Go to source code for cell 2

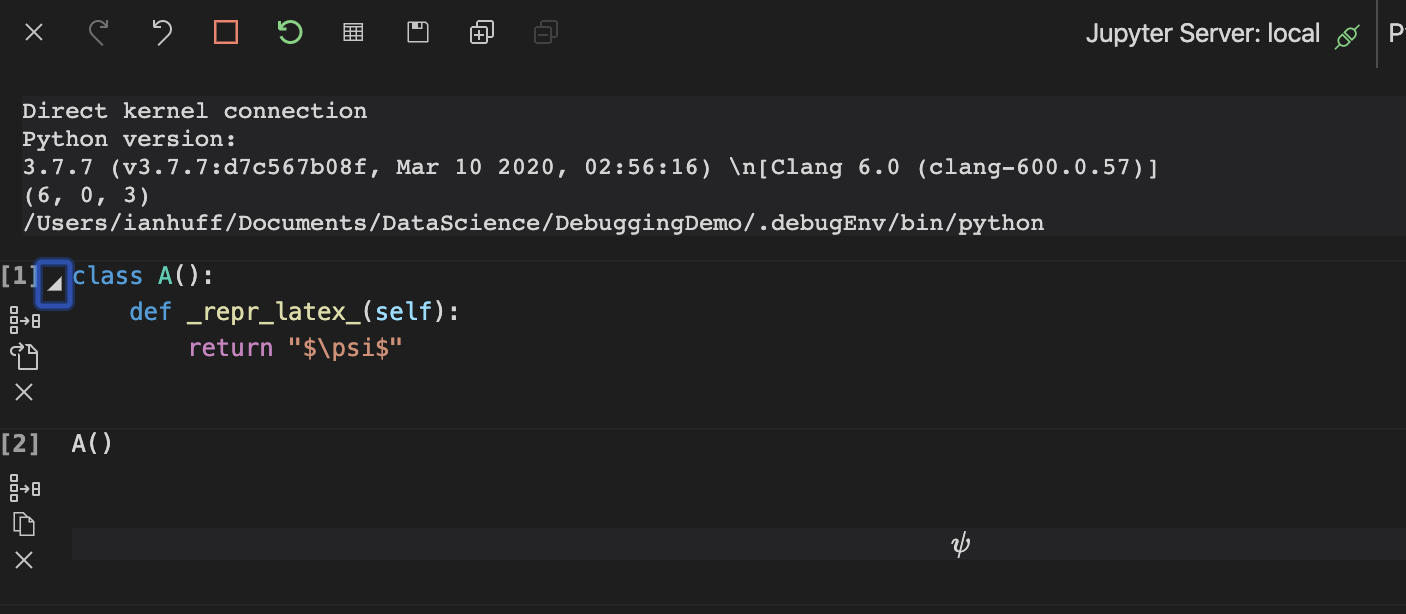(25, 488)
